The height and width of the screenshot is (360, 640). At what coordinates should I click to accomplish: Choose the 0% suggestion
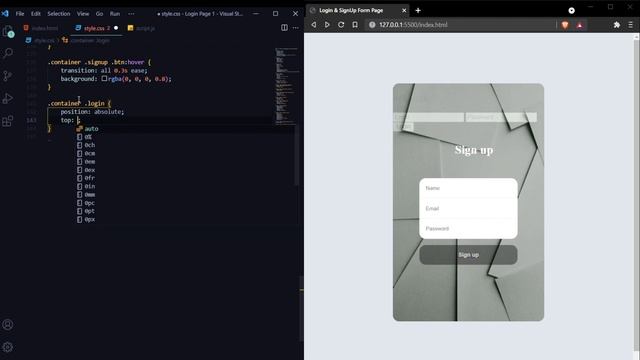click(88, 137)
